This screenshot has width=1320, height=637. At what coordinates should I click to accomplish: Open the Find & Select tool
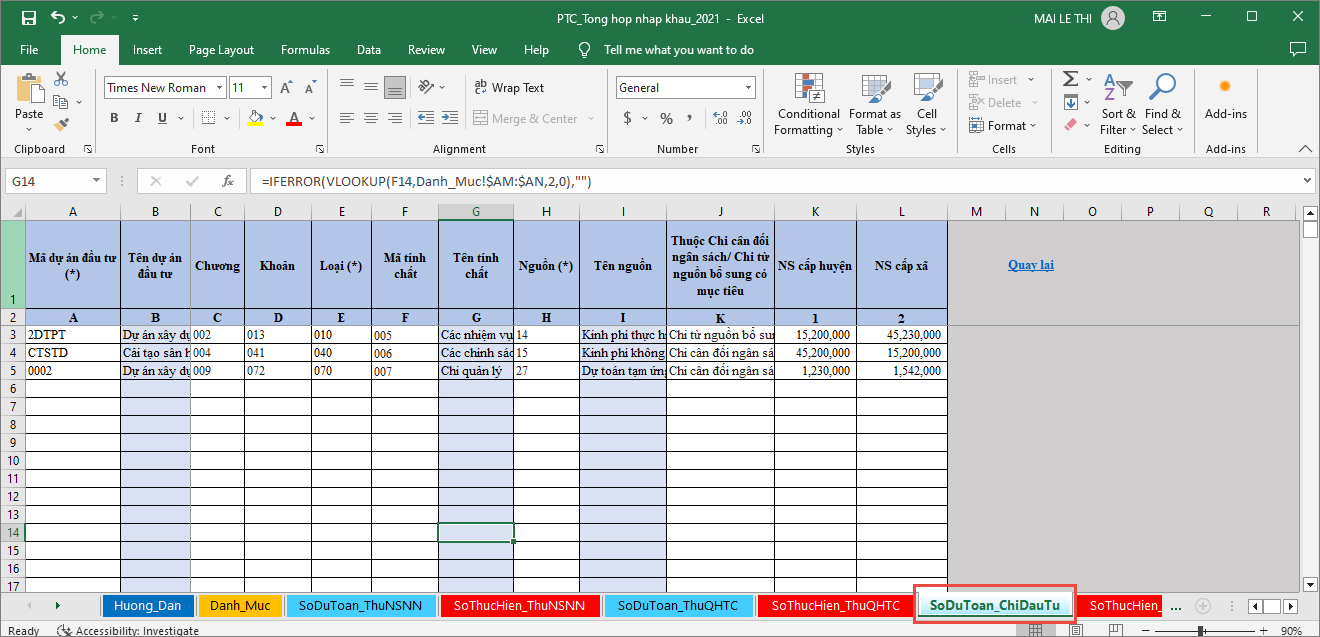1162,105
